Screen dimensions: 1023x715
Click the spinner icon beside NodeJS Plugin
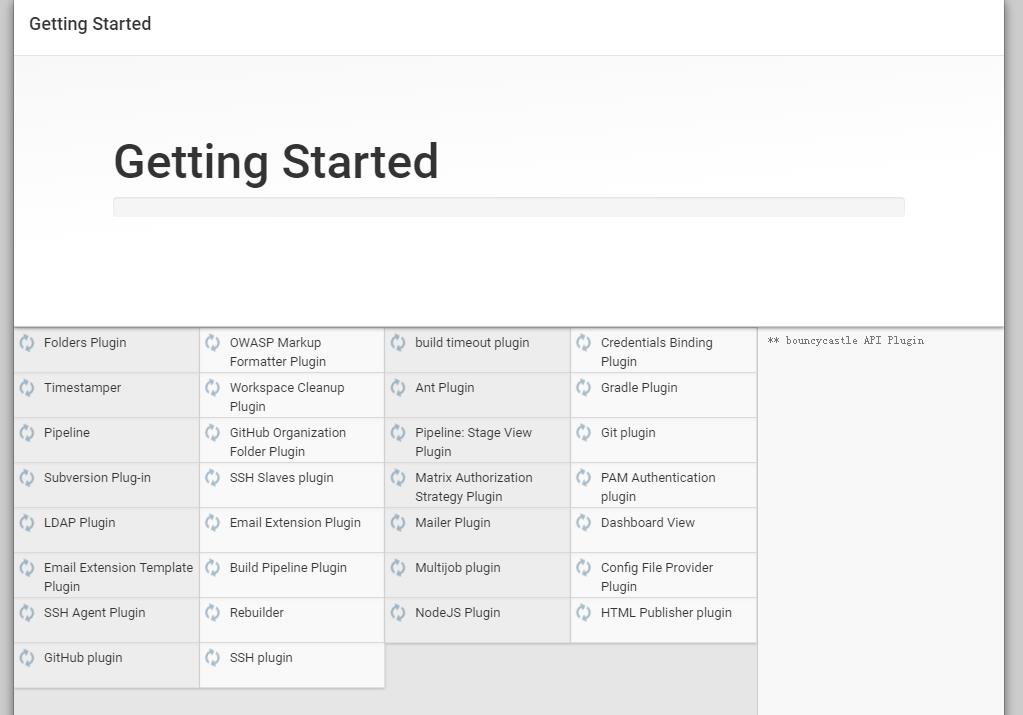pyautogui.click(x=398, y=613)
